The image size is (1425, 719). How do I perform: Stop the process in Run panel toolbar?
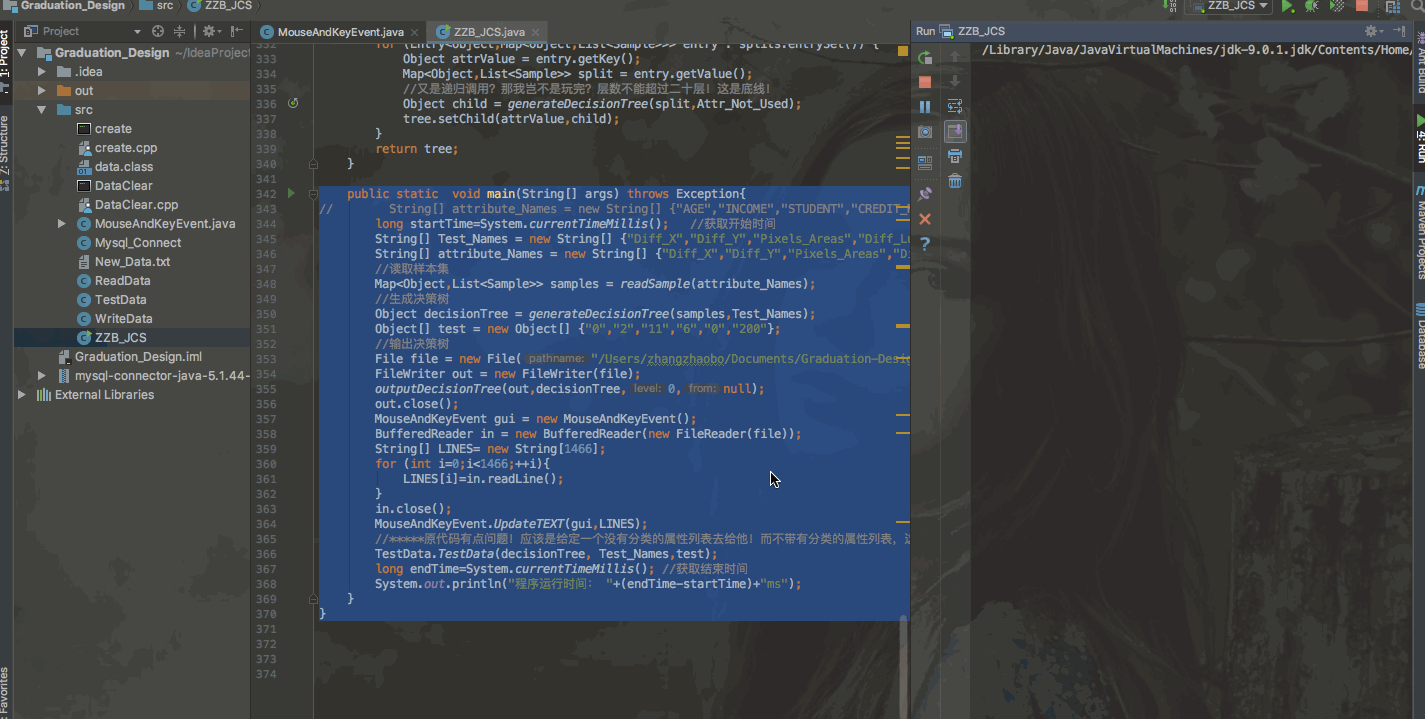point(925,82)
